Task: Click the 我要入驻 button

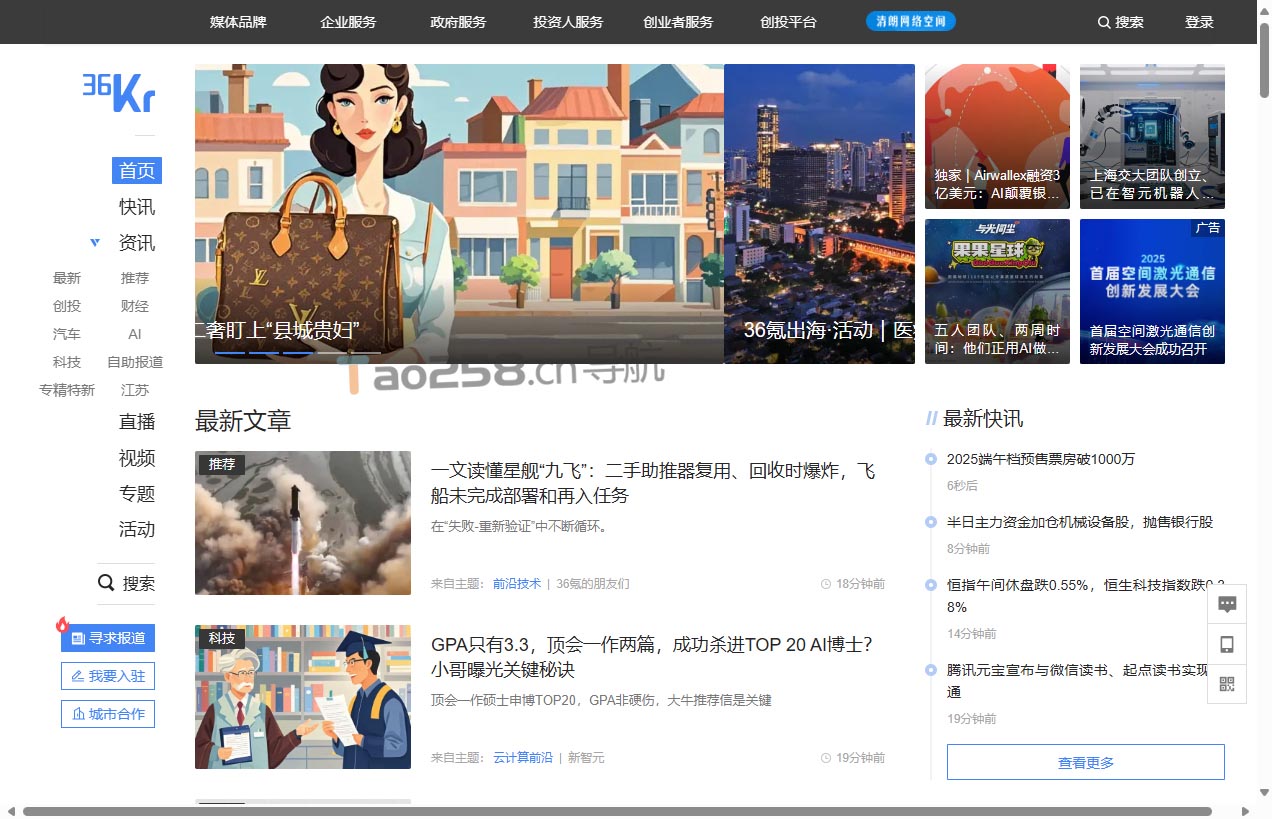Action: pos(108,676)
